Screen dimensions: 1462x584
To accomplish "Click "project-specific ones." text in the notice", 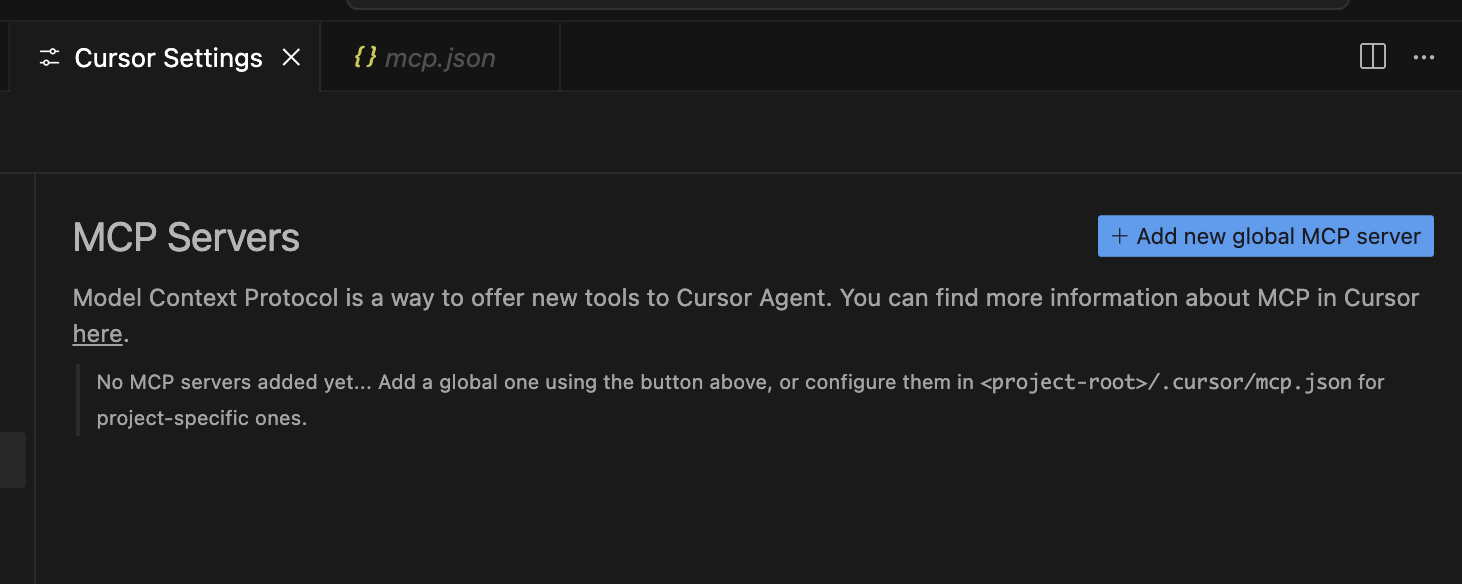I will [x=201, y=418].
